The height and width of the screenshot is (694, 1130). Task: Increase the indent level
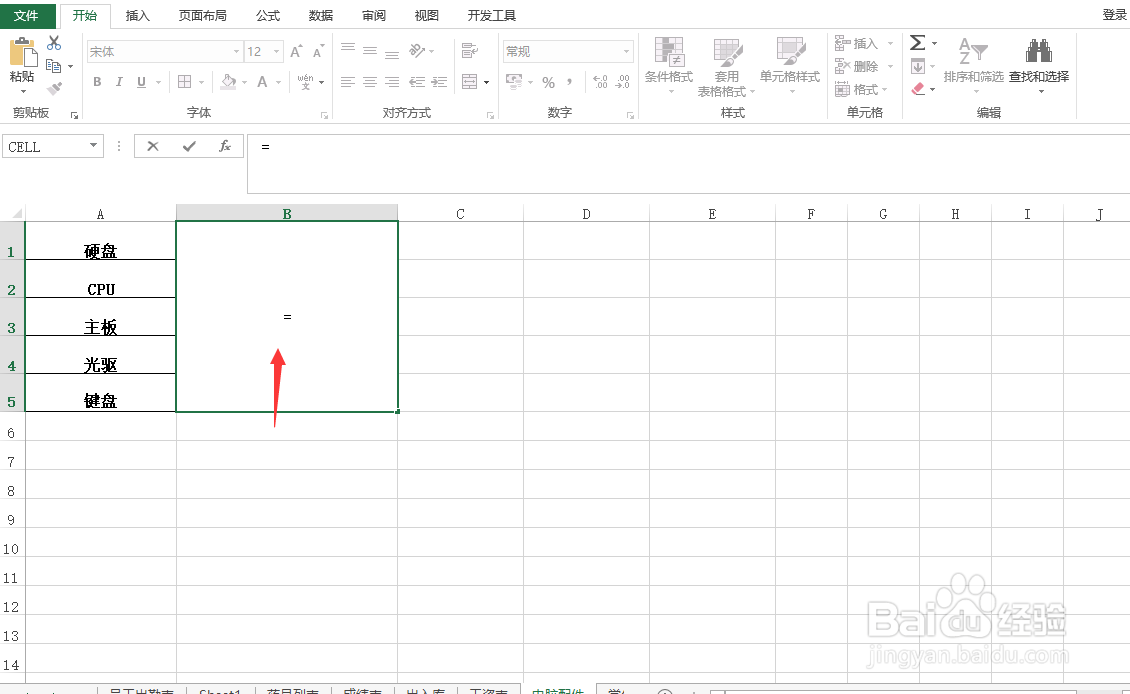tap(440, 82)
